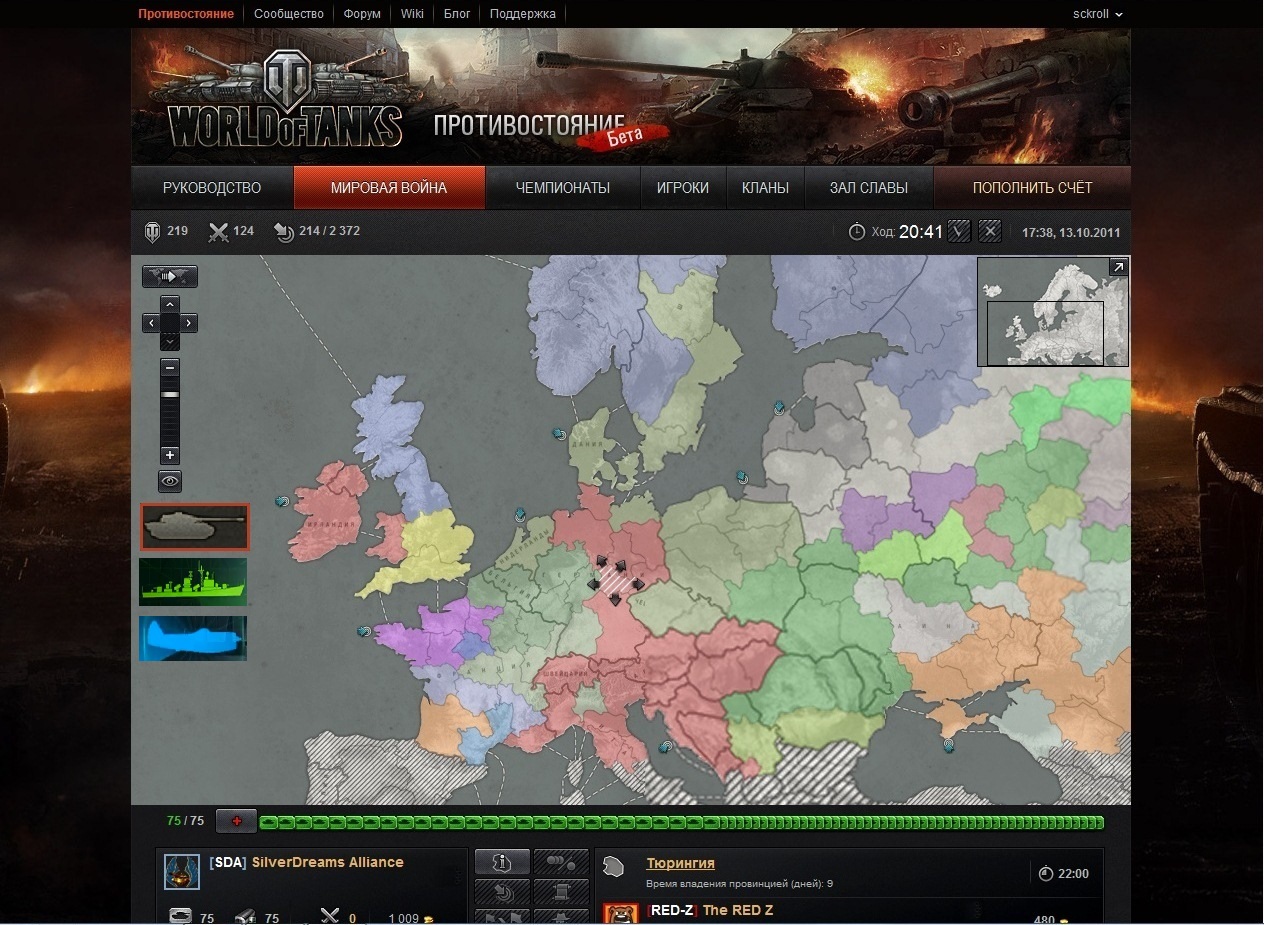Pan the map up with arrow button
The width and height of the screenshot is (1264, 925).
pos(170,303)
